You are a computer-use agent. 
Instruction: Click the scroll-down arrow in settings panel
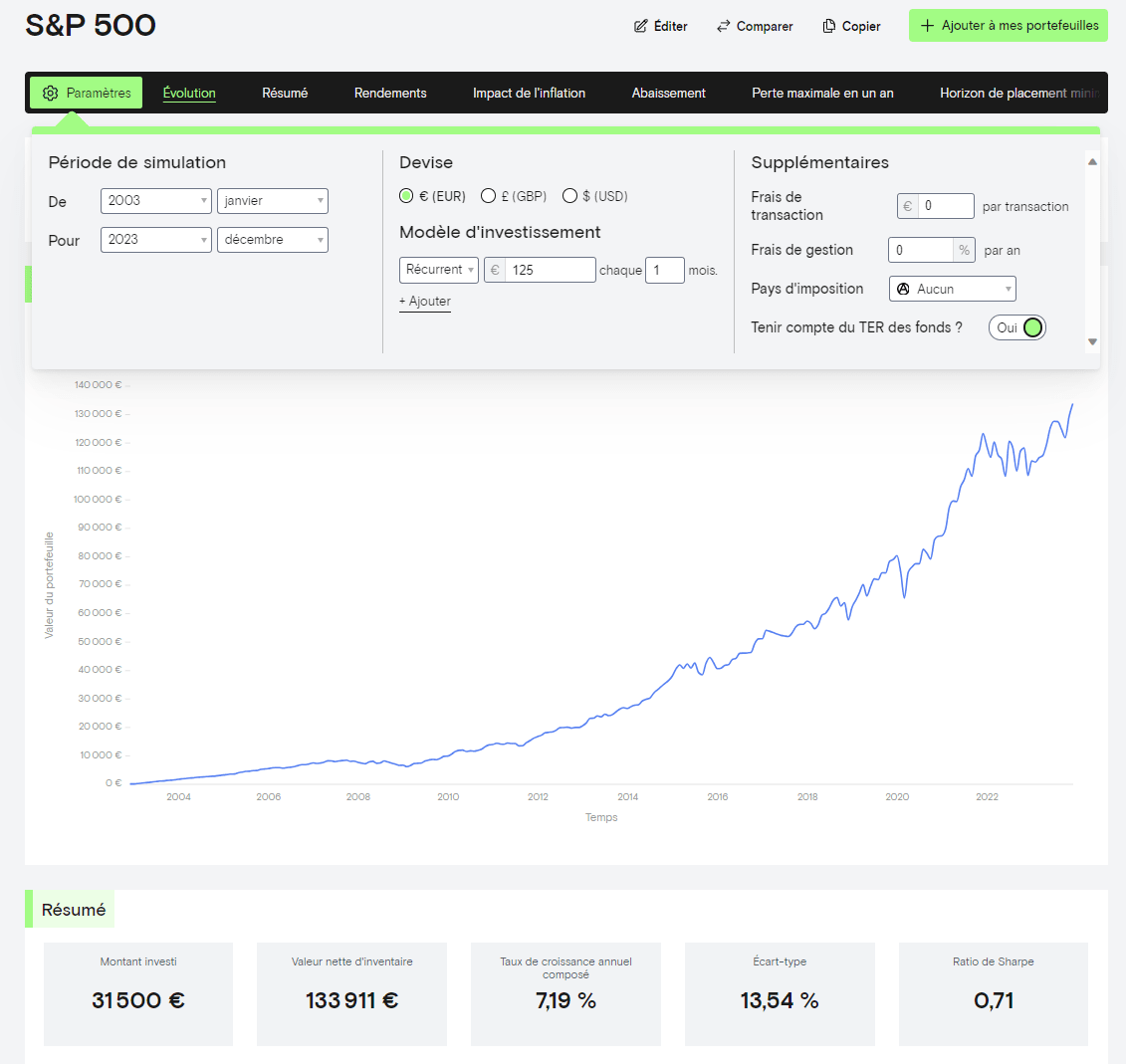(1092, 341)
